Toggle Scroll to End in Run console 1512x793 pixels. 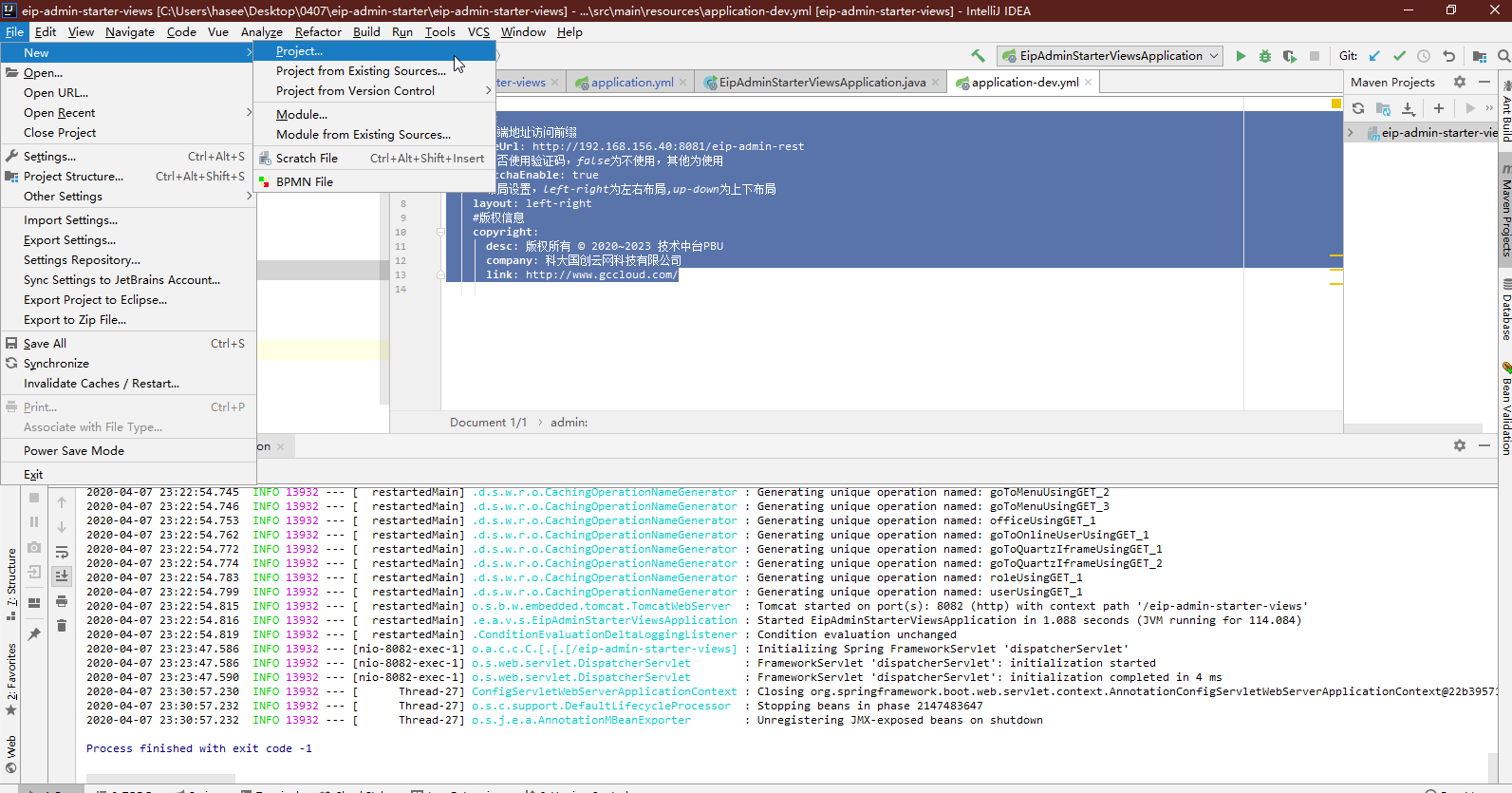click(x=62, y=576)
